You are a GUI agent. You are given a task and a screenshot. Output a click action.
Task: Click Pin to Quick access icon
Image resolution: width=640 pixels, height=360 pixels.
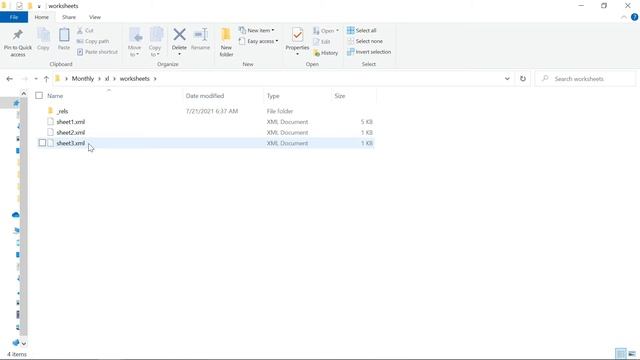tap(18, 35)
